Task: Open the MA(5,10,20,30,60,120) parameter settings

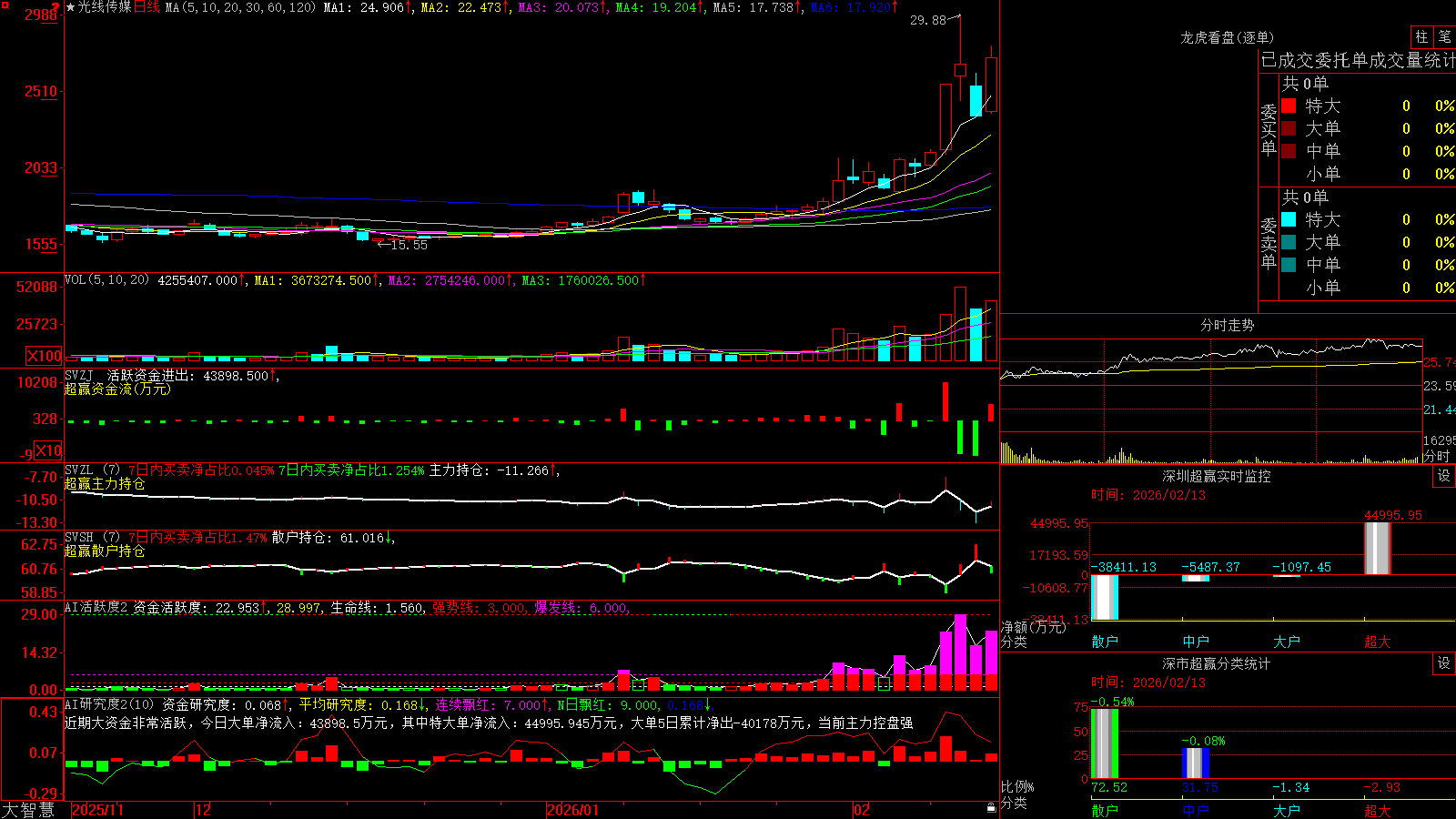Action: 240,7
